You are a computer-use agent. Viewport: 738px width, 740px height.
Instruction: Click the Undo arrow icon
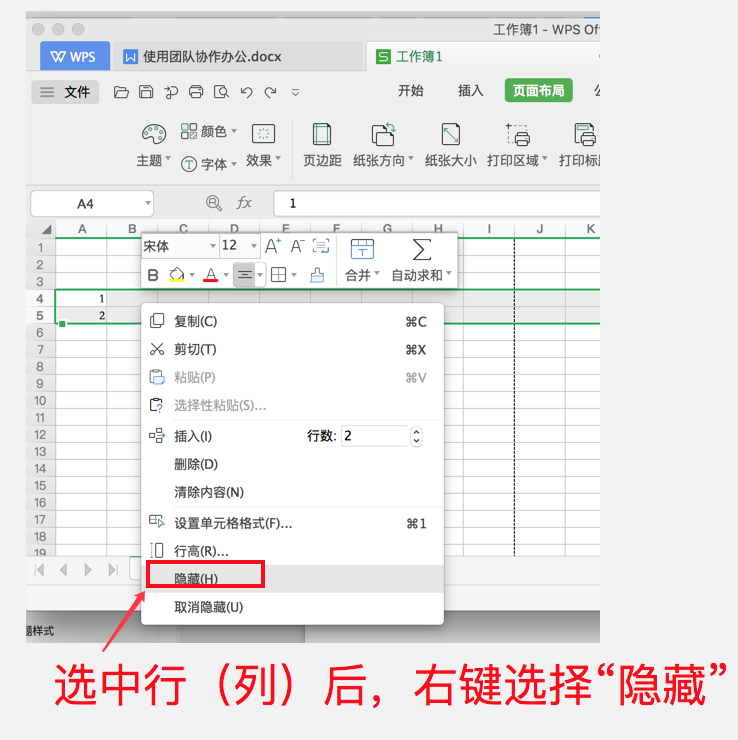pyautogui.click(x=246, y=92)
